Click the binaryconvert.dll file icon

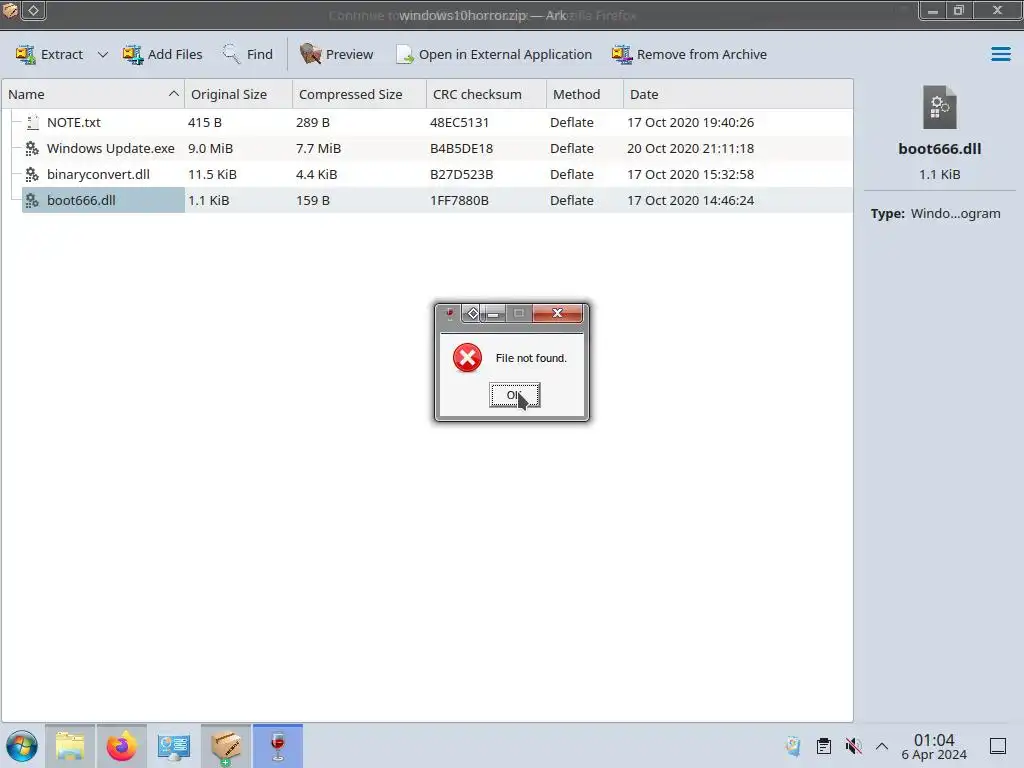(32, 174)
